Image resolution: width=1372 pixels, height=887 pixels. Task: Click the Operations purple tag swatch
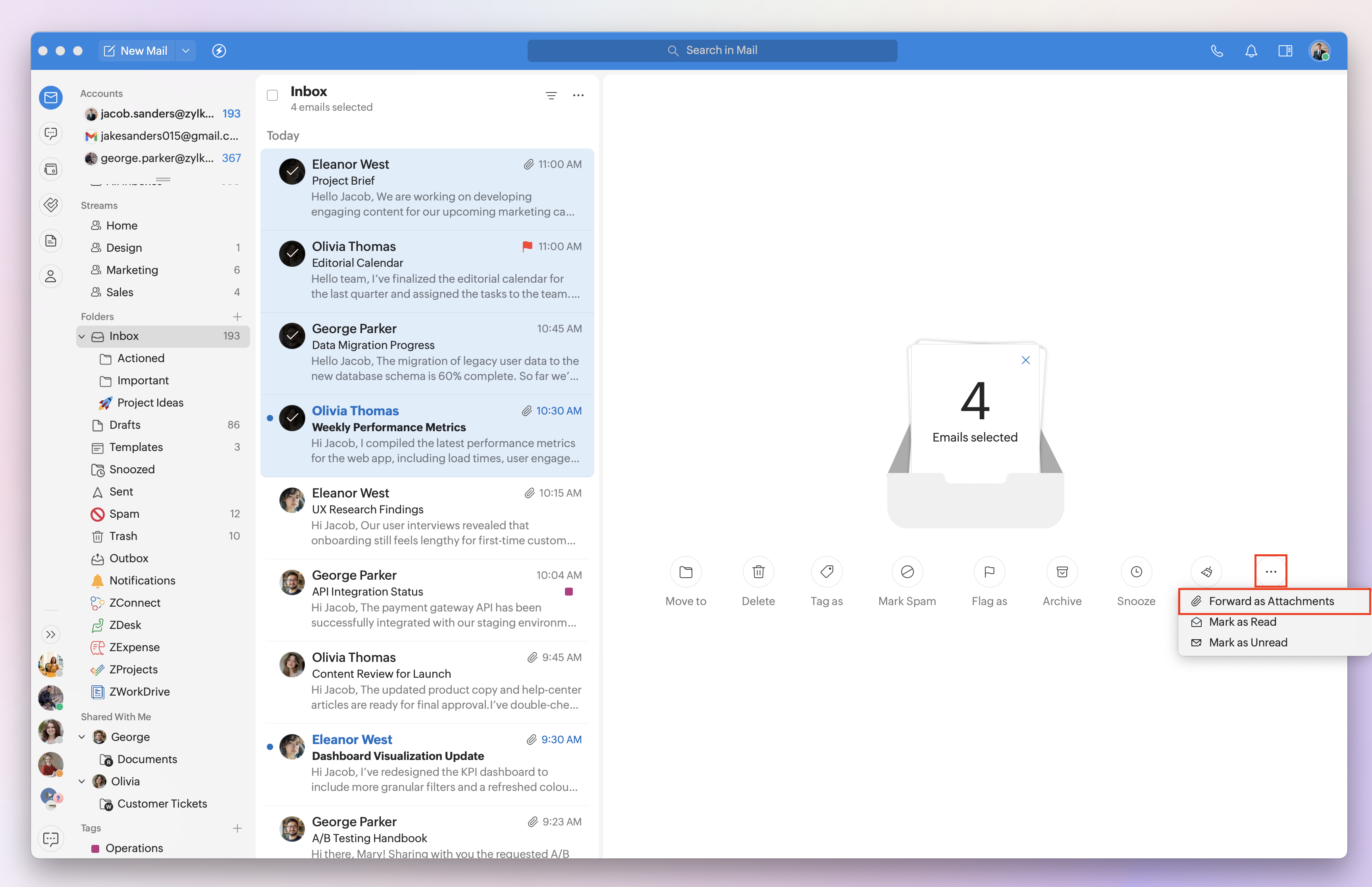96,848
